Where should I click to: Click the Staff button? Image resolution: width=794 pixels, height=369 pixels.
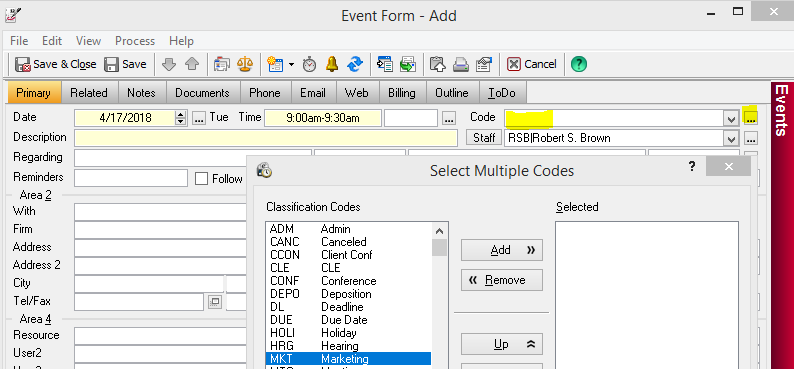(484, 138)
